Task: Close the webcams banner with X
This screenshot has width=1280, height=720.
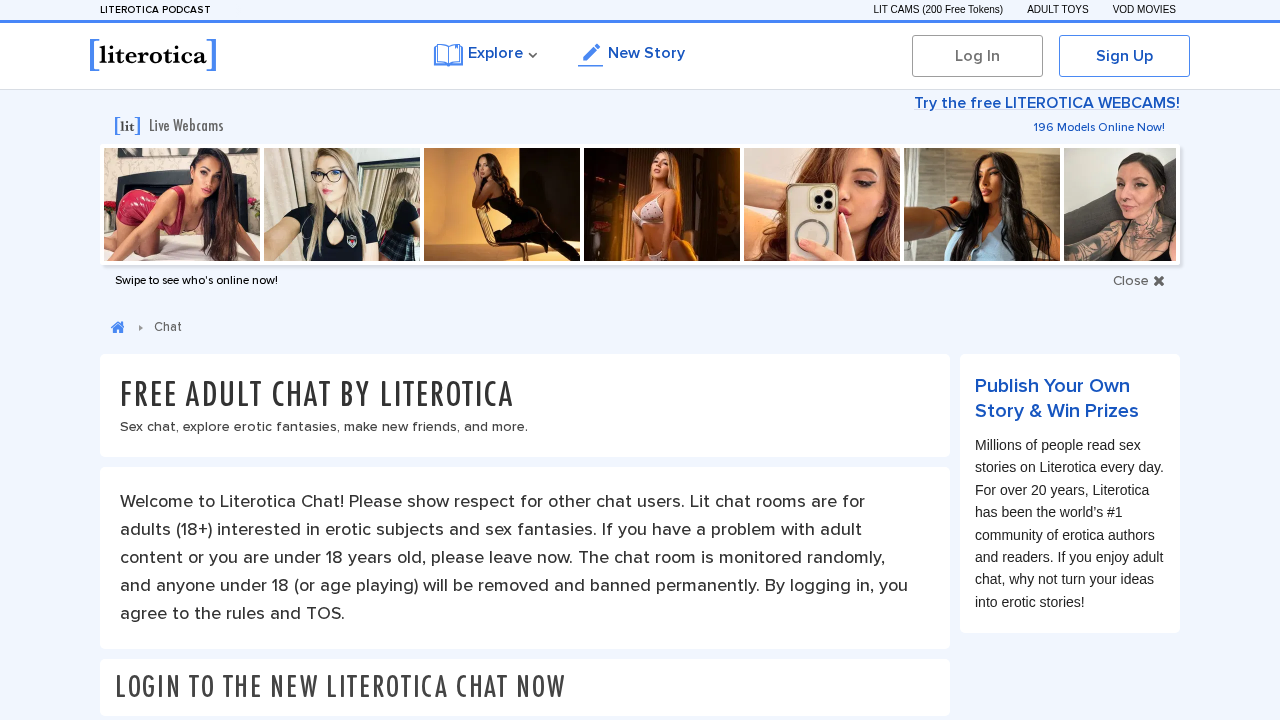Action: pos(1159,281)
